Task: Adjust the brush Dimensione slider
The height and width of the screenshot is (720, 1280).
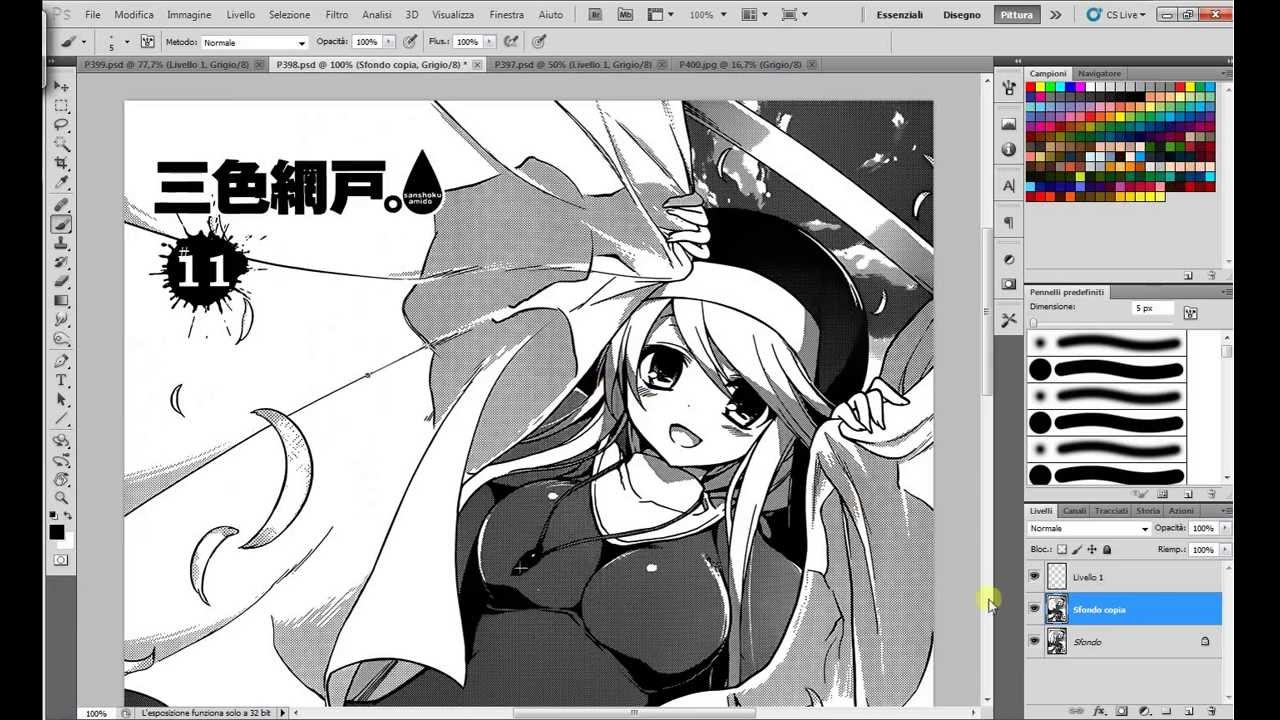Action: [x=1033, y=323]
